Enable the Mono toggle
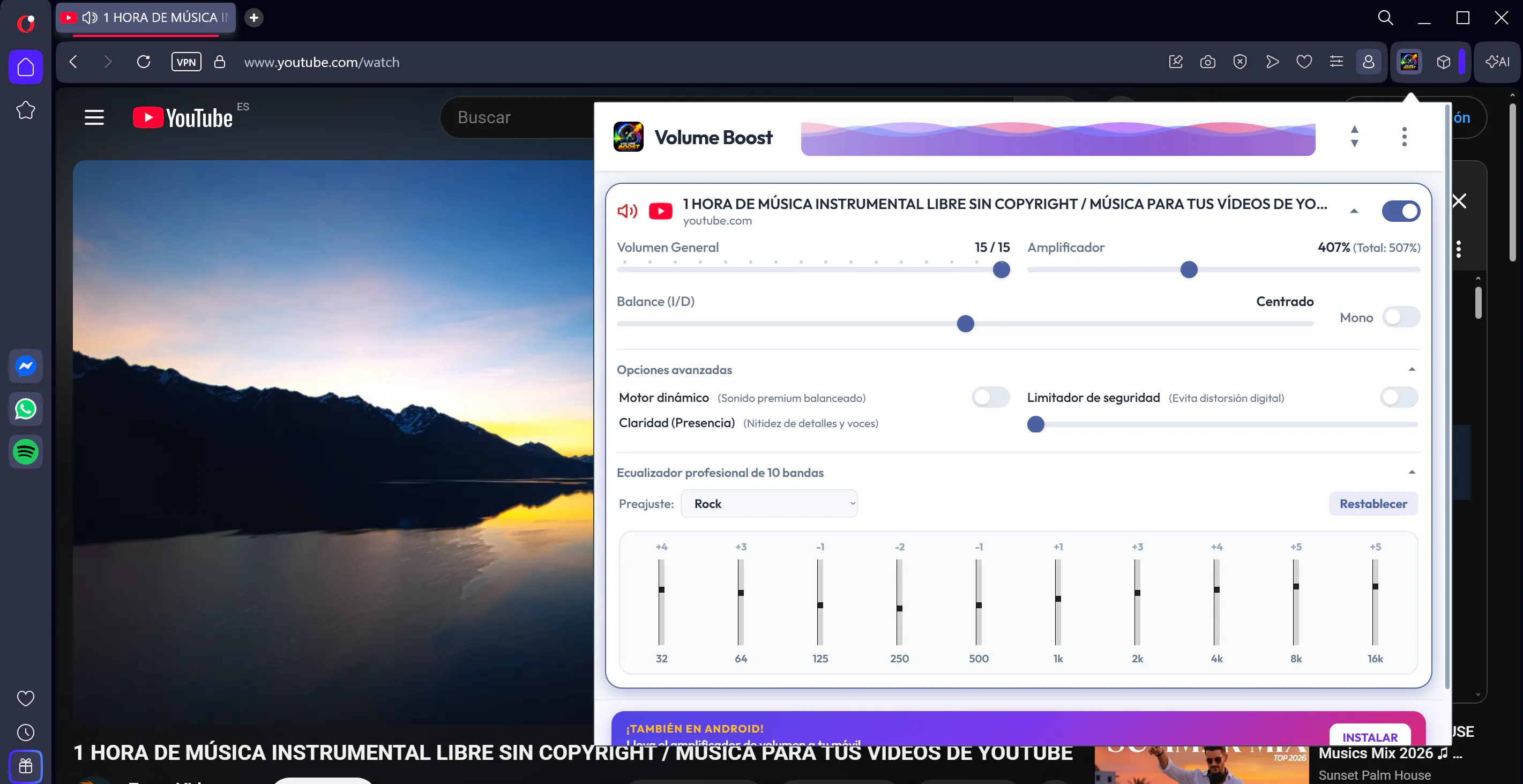 [1401, 317]
